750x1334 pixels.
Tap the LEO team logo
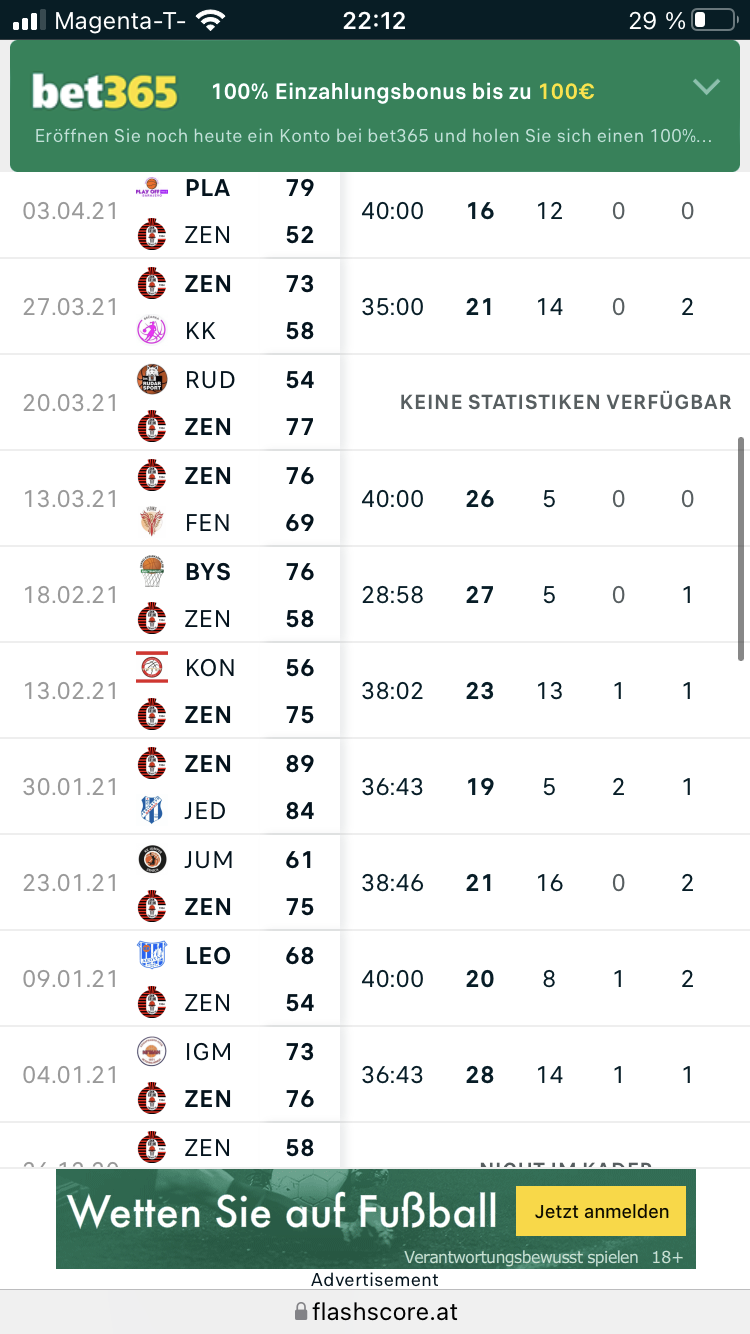point(152,955)
